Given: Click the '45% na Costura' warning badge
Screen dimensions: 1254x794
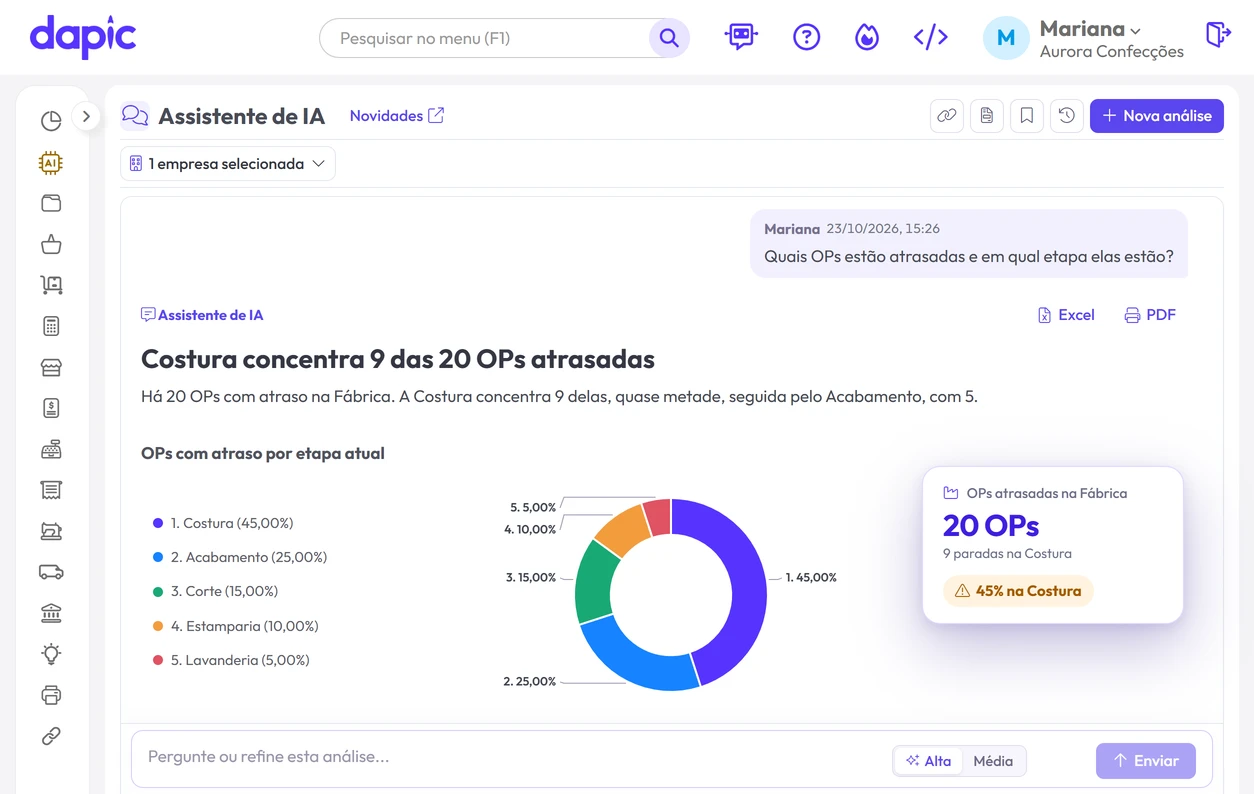Looking at the screenshot, I should pyautogui.click(x=1018, y=591).
